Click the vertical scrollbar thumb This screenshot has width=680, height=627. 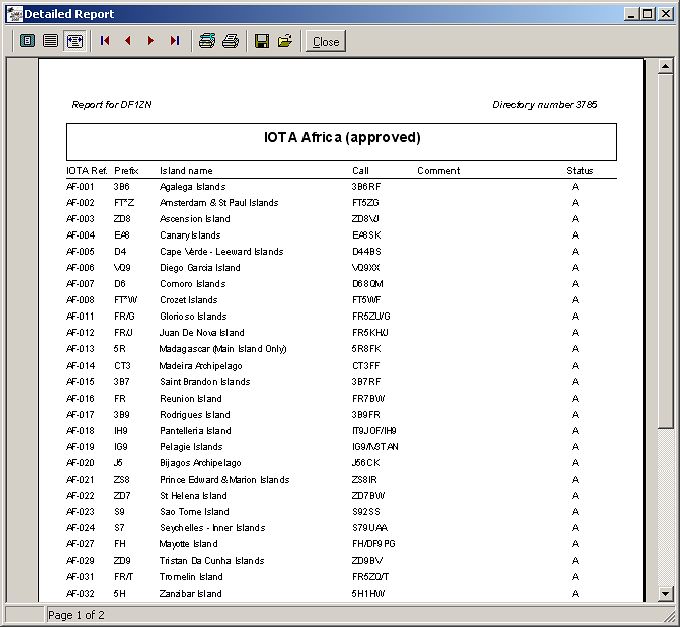tap(665, 251)
